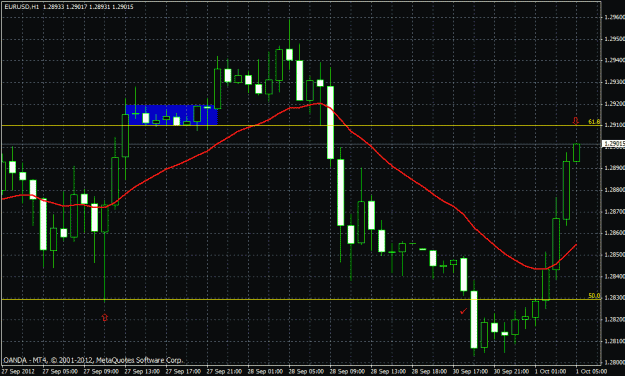This screenshot has height=376, width=625.
Task: Click the 27 Sep 21:00 time label
Action: tap(223, 371)
